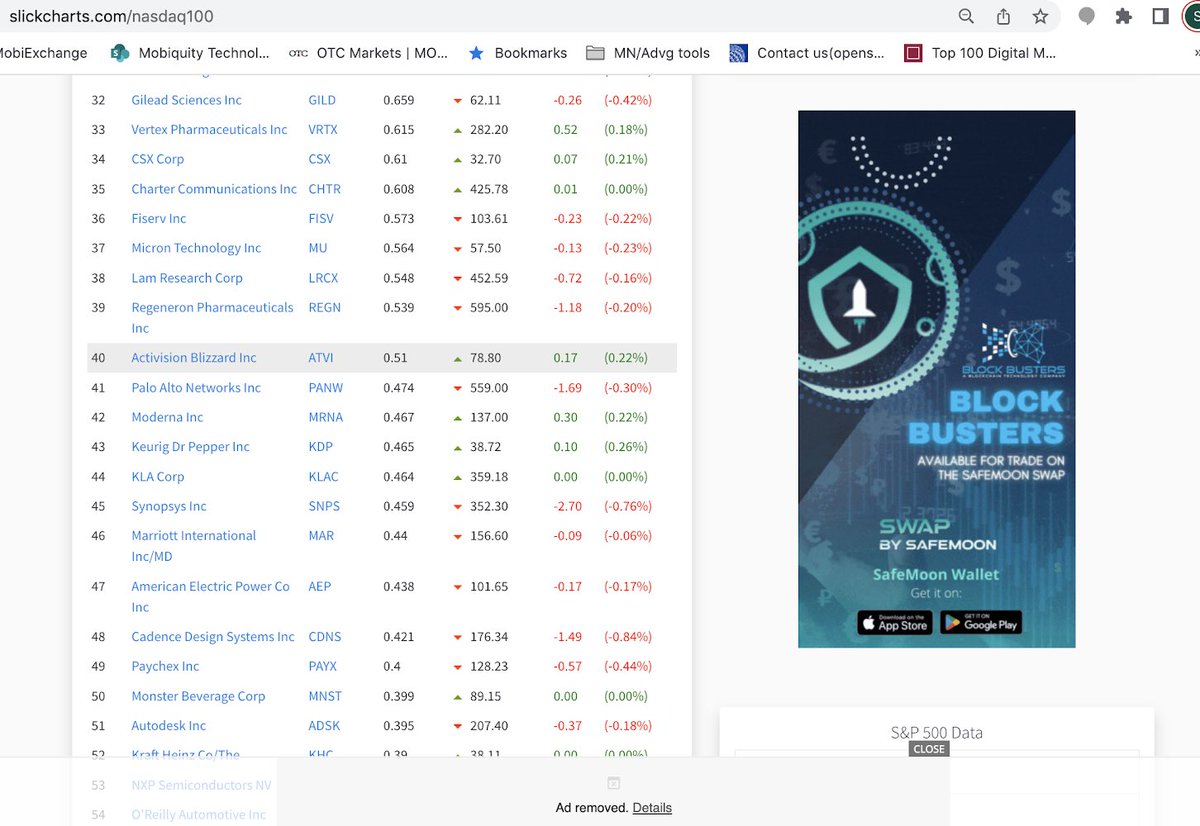Open Lam Research Corp link
The width and height of the screenshot is (1200, 826).
pyautogui.click(x=187, y=278)
